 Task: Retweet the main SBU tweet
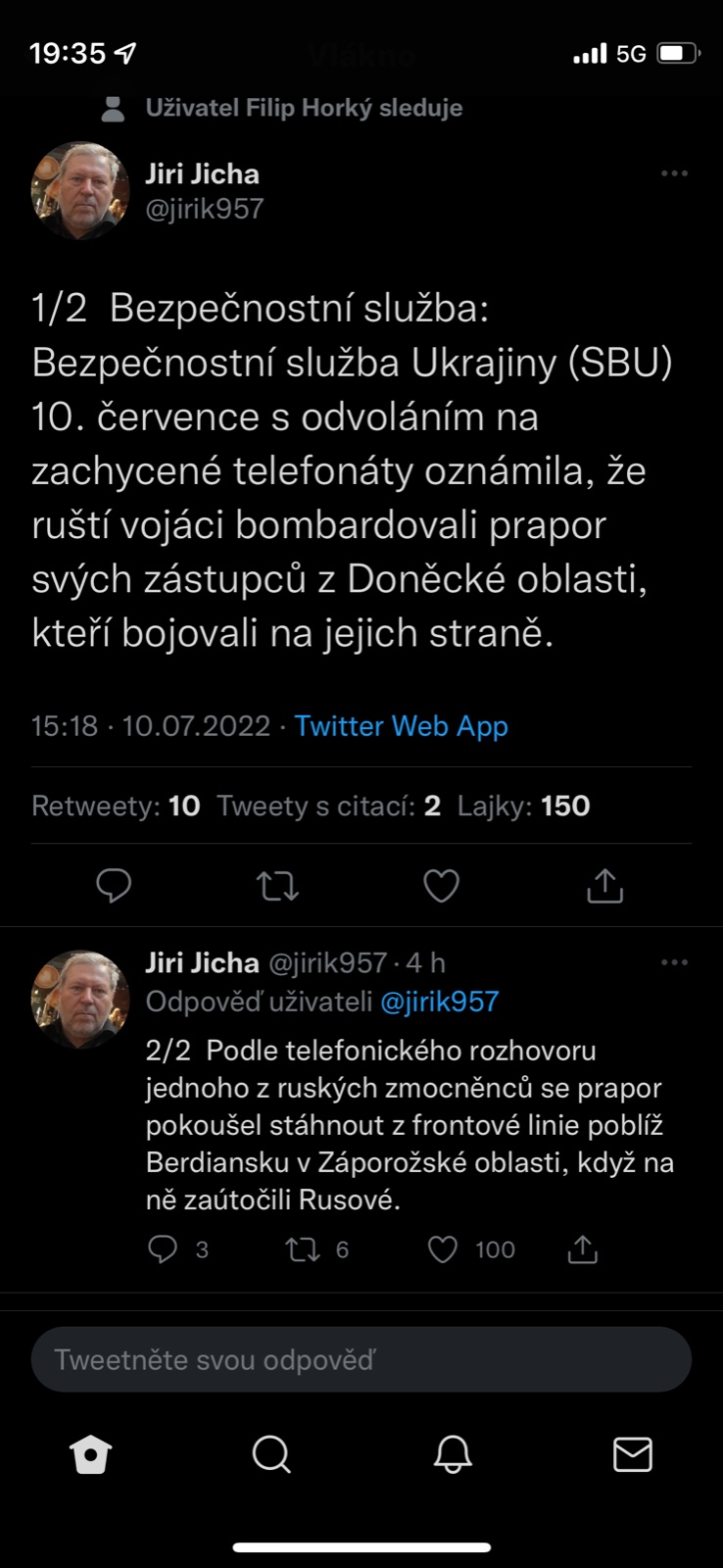coord(277,886)
